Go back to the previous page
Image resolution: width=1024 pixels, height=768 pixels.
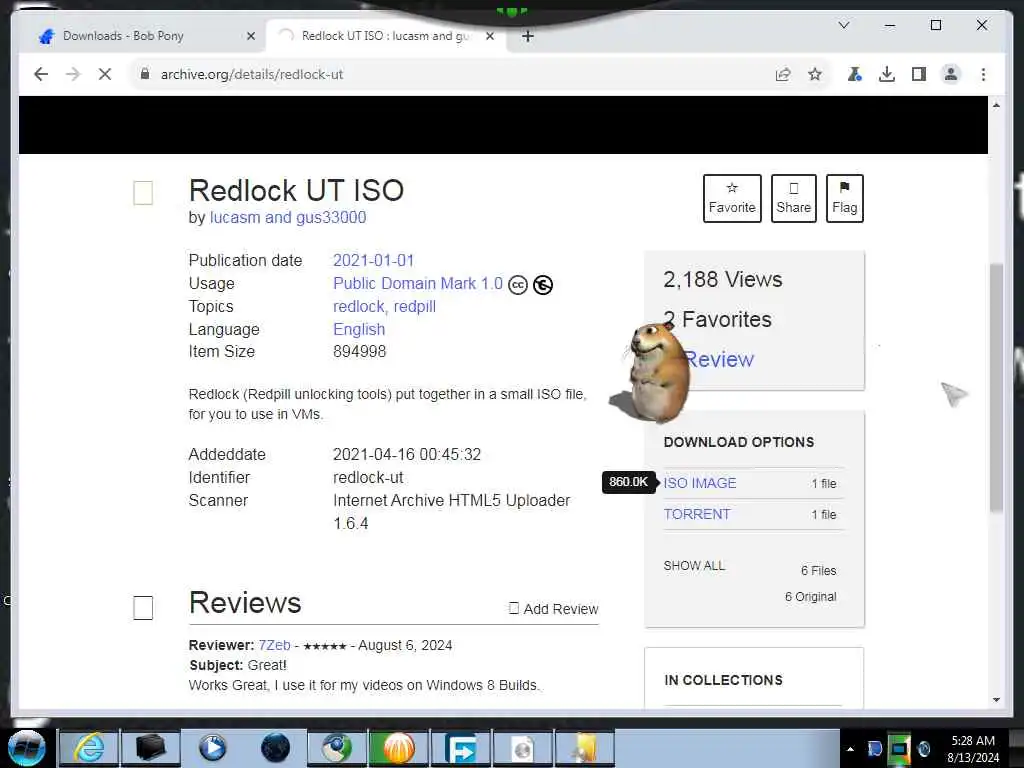pyautogui.click(x=41, y=74)
